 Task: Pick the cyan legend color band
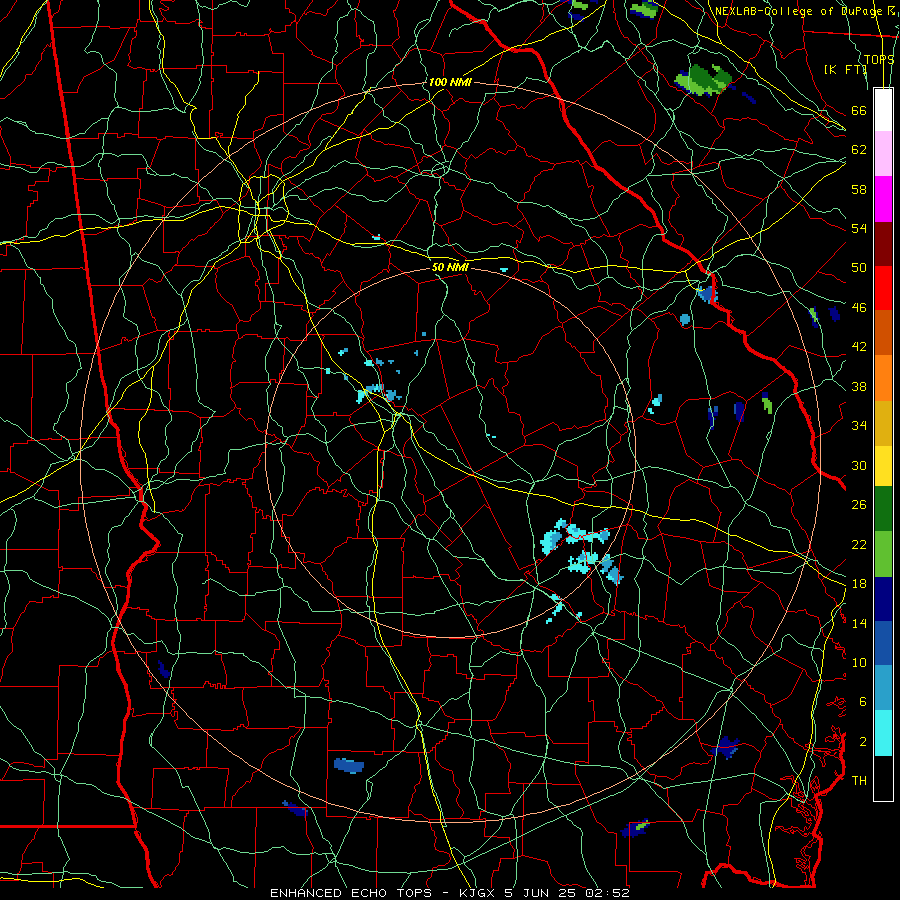883,733
